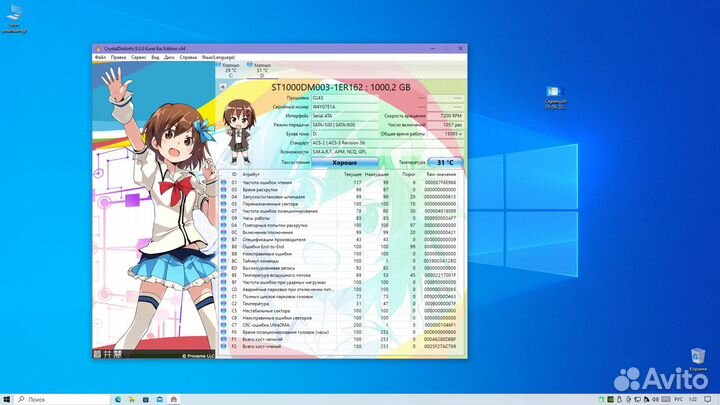The width and height of the screenshot is (720, 405).
Task: Click the Число включений count field
Action: (x=445, y=125)
